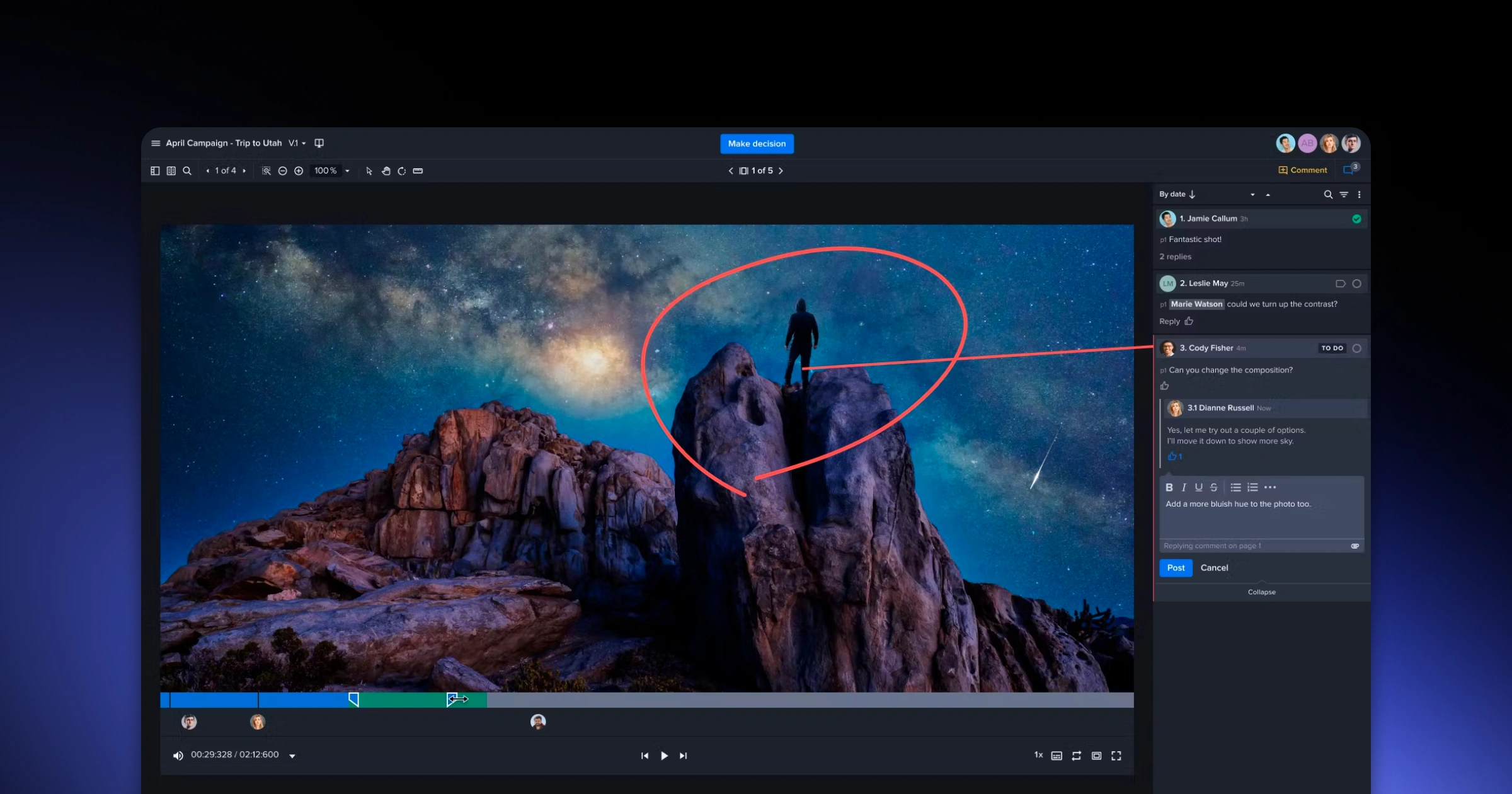Click the zoom out minus icon
This screenshot has width=1512, height=794.
click(x=283, y=171)
